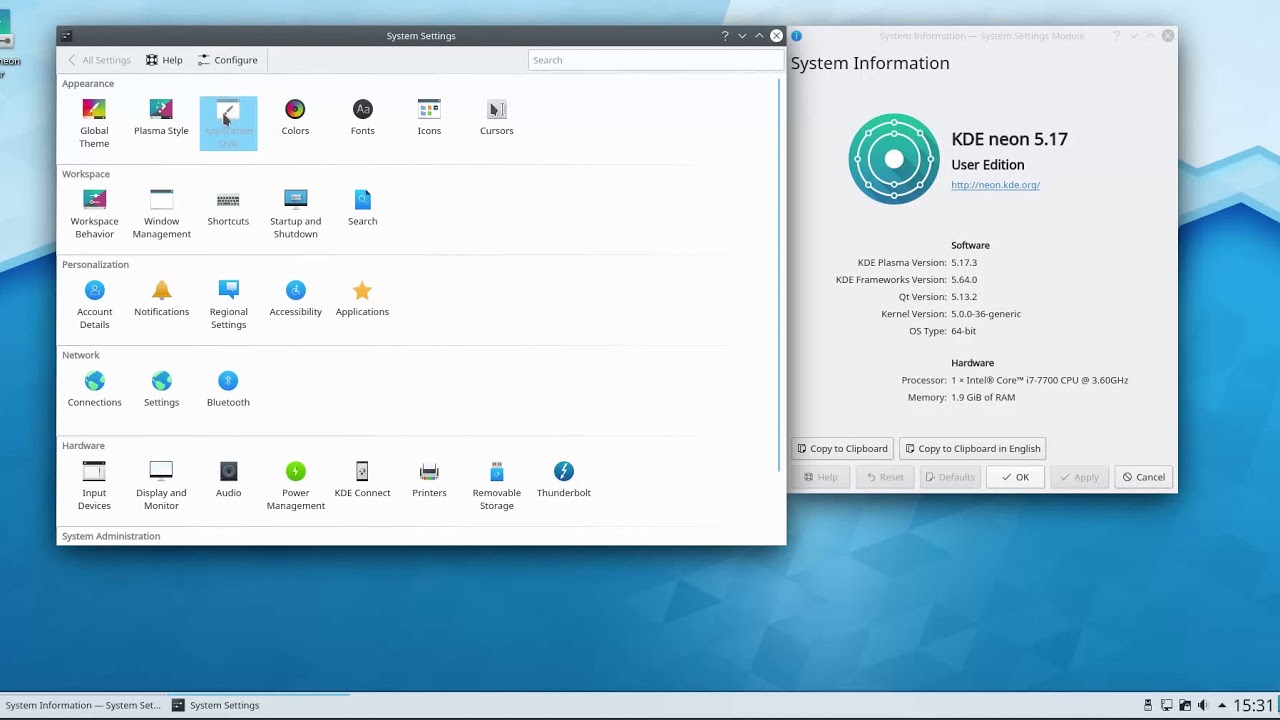Click Copy to Clipboard in English
Image resolution: width=1280 pixels, height=720 pixels.
coord(973,448)
